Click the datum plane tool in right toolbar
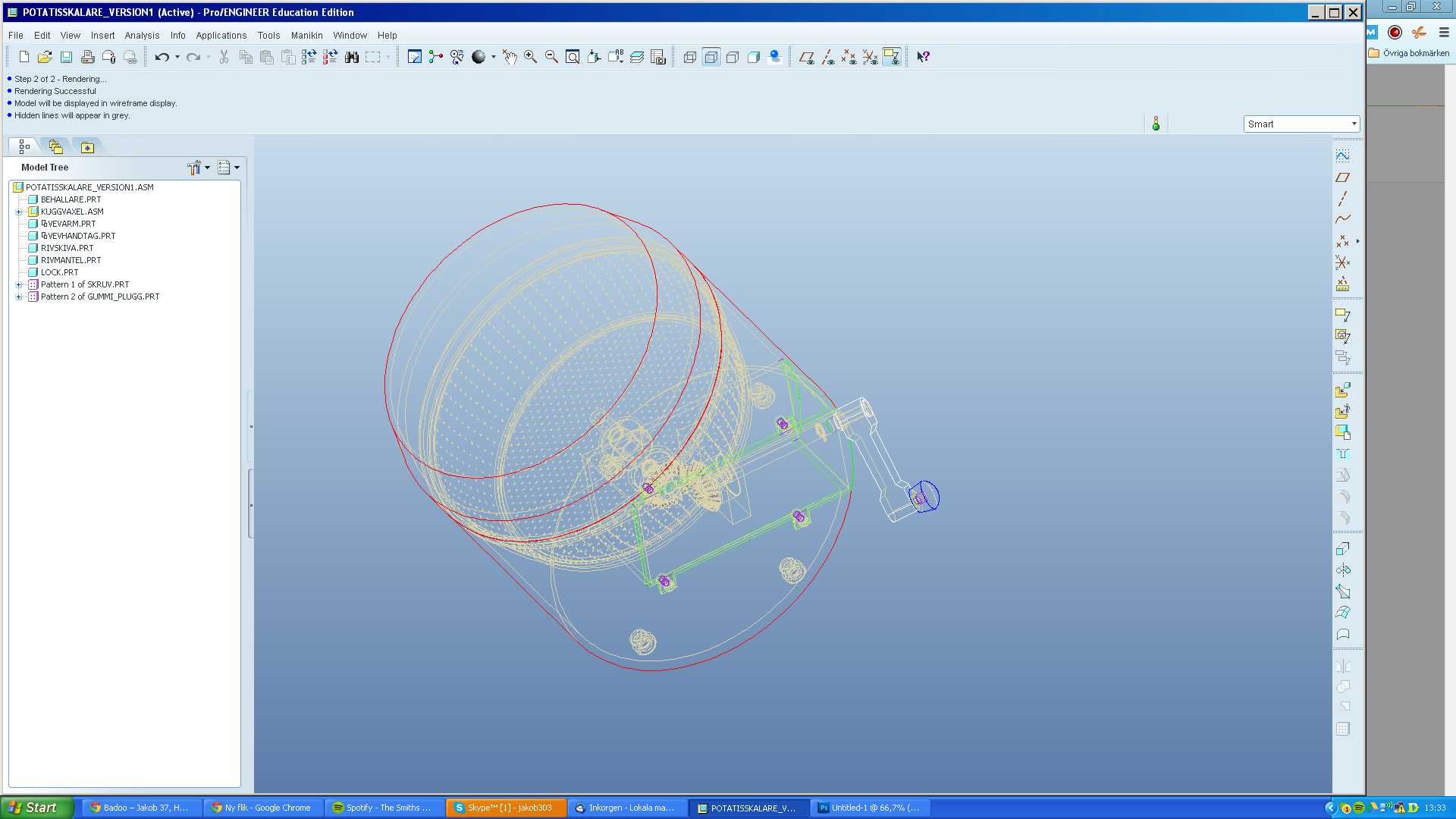 click(1343, 177)
